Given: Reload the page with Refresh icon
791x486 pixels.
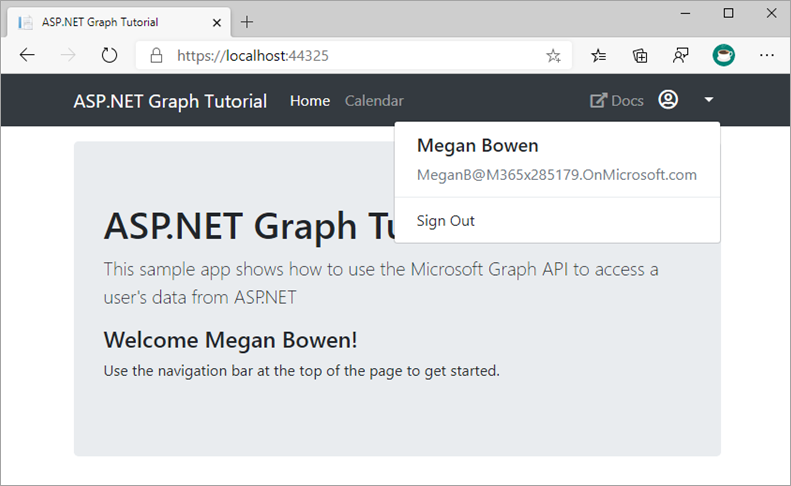Looking at the screenshot, I should click(x=109, y=55).
